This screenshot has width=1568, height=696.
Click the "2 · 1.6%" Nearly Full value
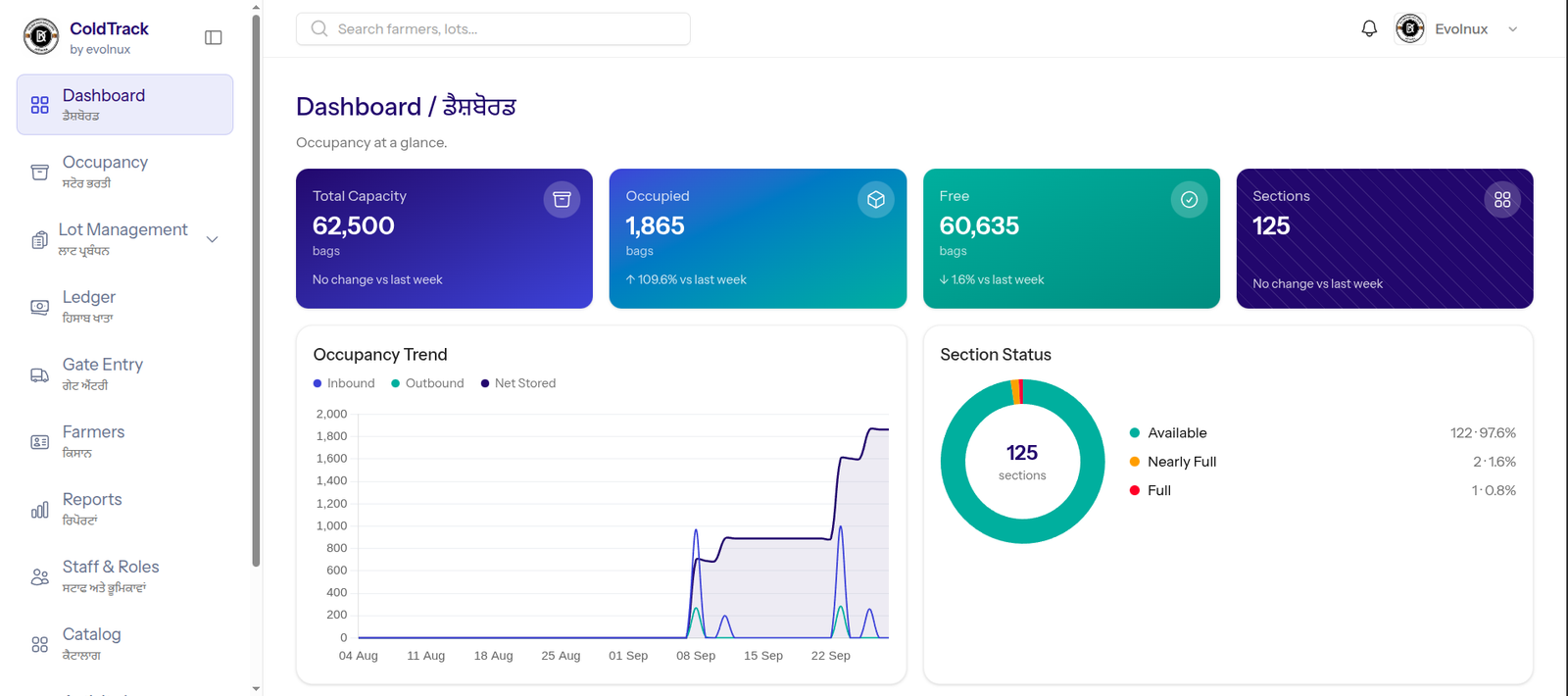pyautogui.click(x=1494, y=462)
